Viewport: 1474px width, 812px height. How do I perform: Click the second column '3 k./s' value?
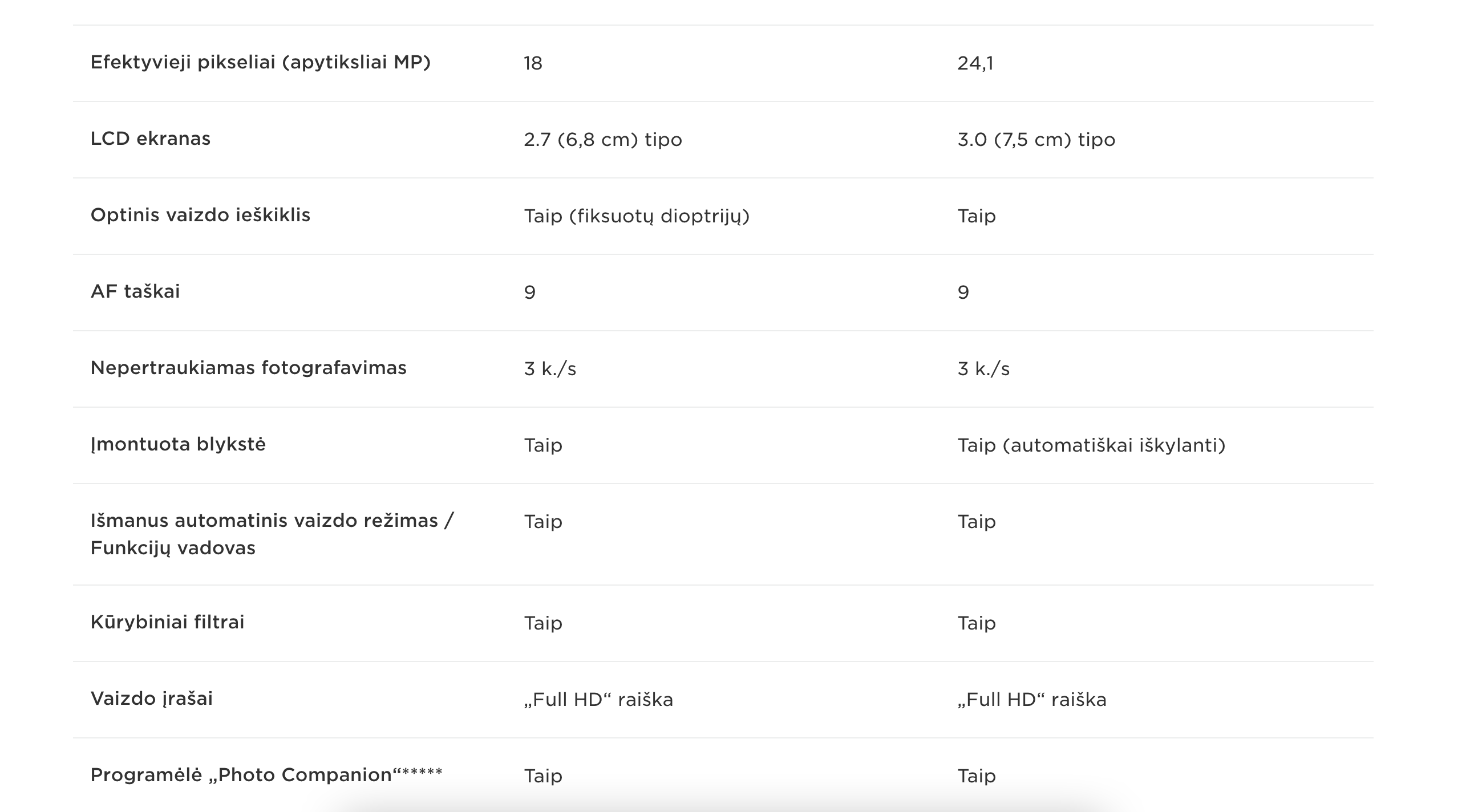tap(983, 369)
